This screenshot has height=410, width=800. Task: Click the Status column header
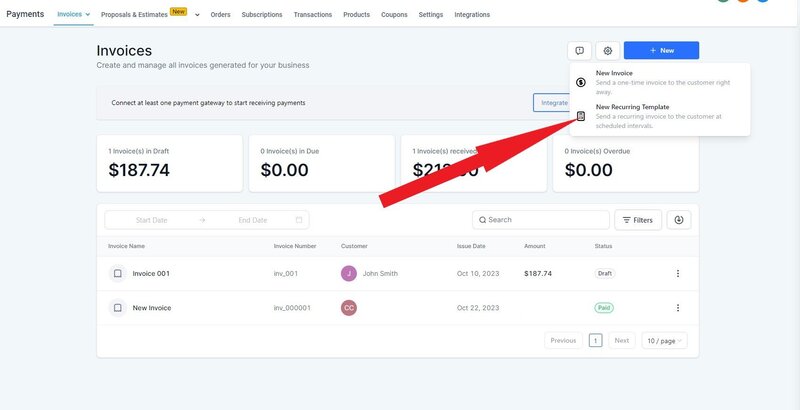[x=603, y=246]
